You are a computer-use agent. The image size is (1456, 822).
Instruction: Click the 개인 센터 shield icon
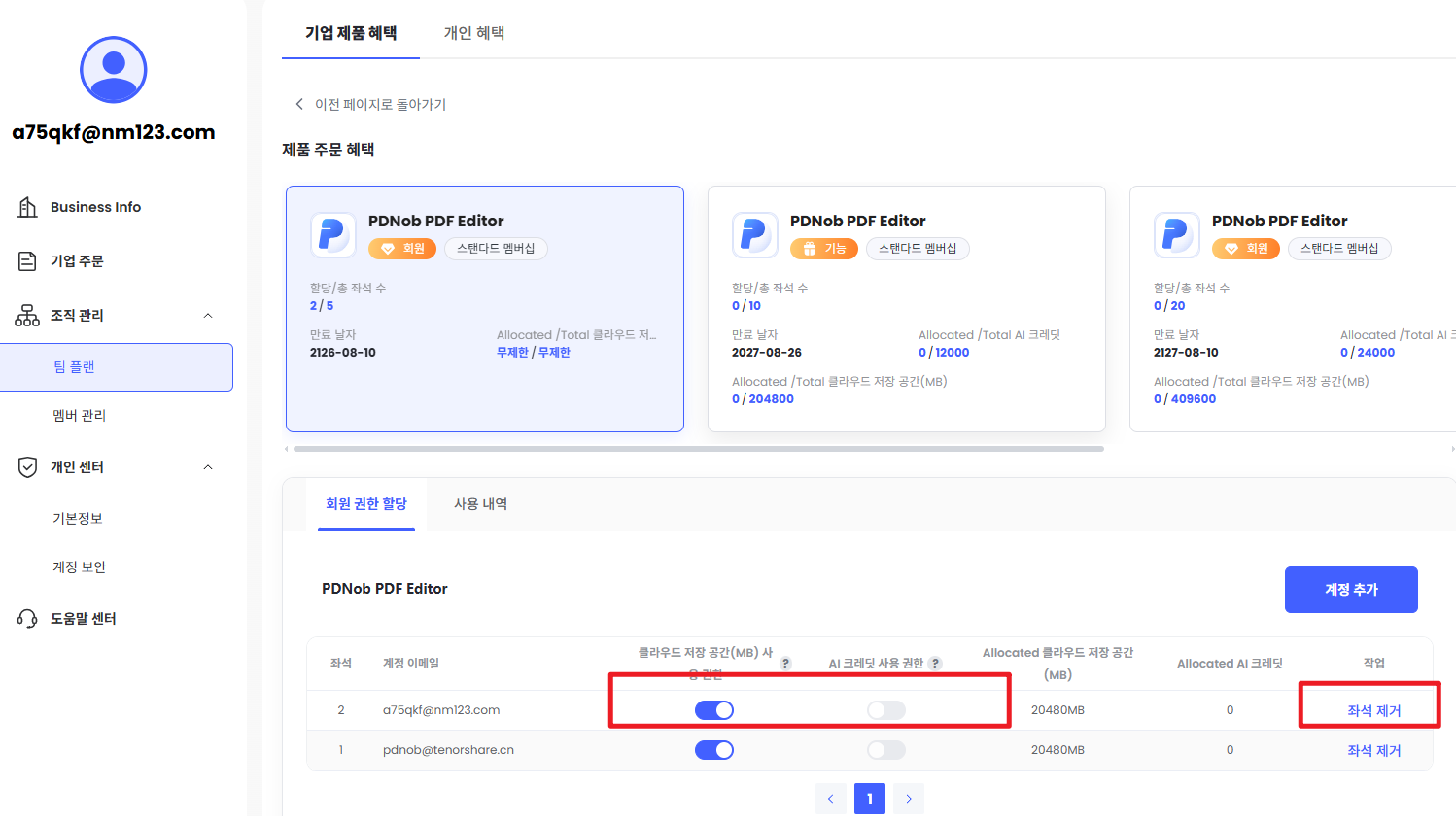pos(27,466)
